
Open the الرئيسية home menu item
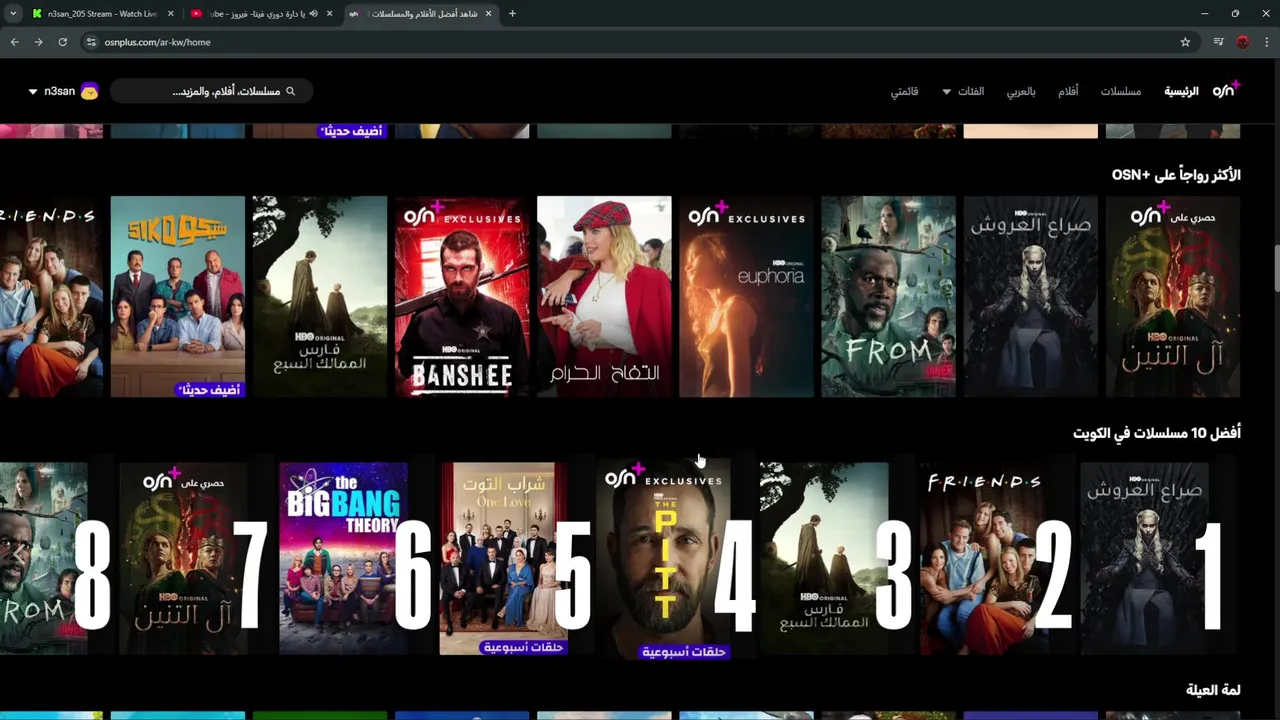pyautogui.click(x=1181, y=91)
